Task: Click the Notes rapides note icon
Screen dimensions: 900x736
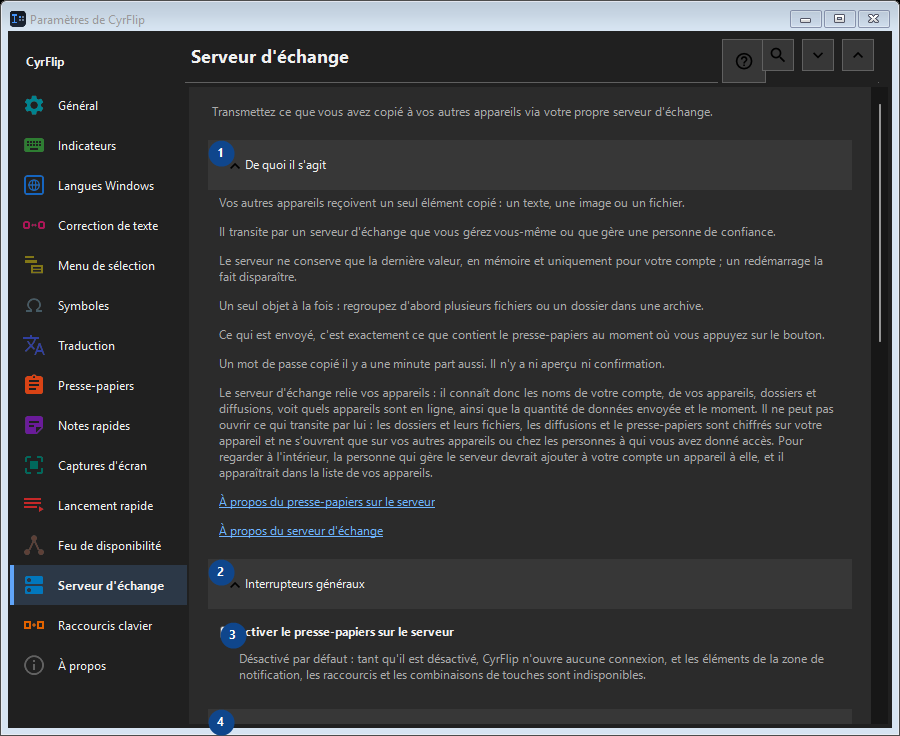Action: pos(34,425)
